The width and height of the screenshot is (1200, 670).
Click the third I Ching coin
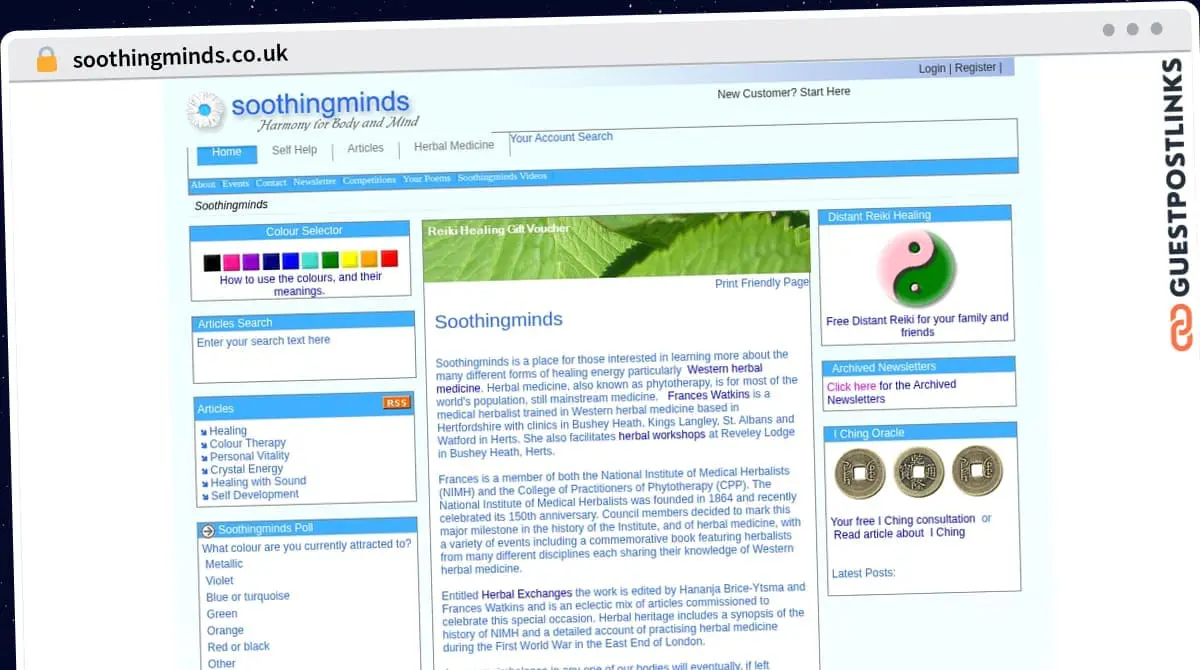(x=977, y=471)
